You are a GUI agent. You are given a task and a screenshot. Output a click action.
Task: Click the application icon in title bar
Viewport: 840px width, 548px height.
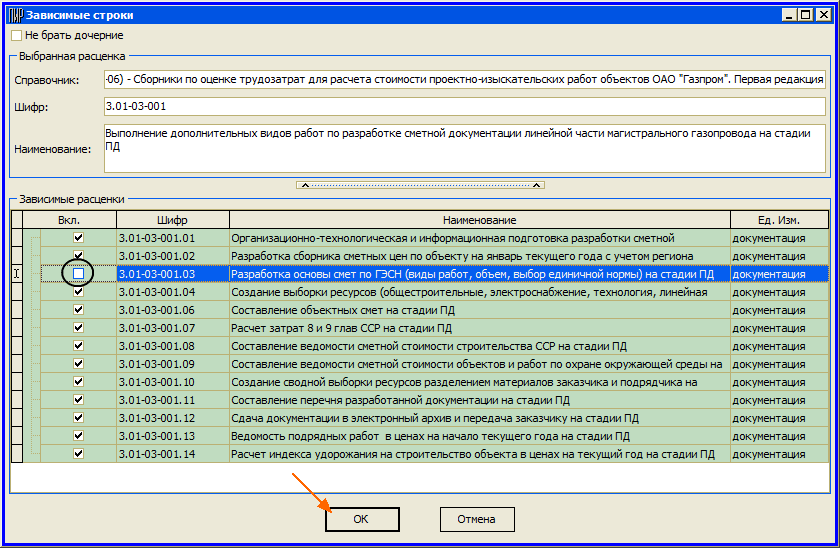pyautogui.click(x=15, y=15)
